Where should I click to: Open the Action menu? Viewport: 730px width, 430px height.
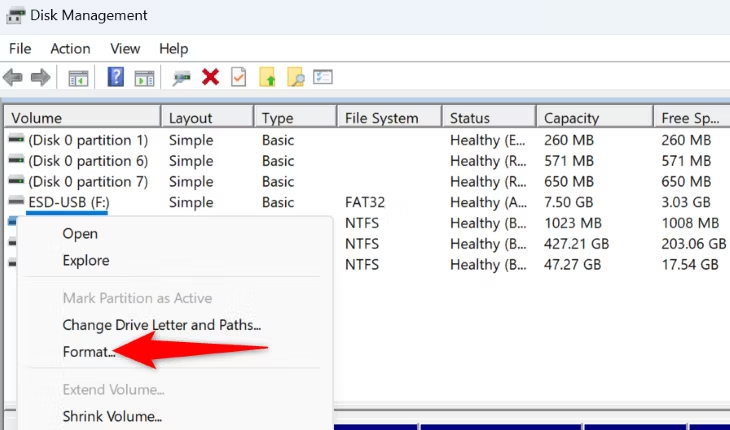[70, 48]
